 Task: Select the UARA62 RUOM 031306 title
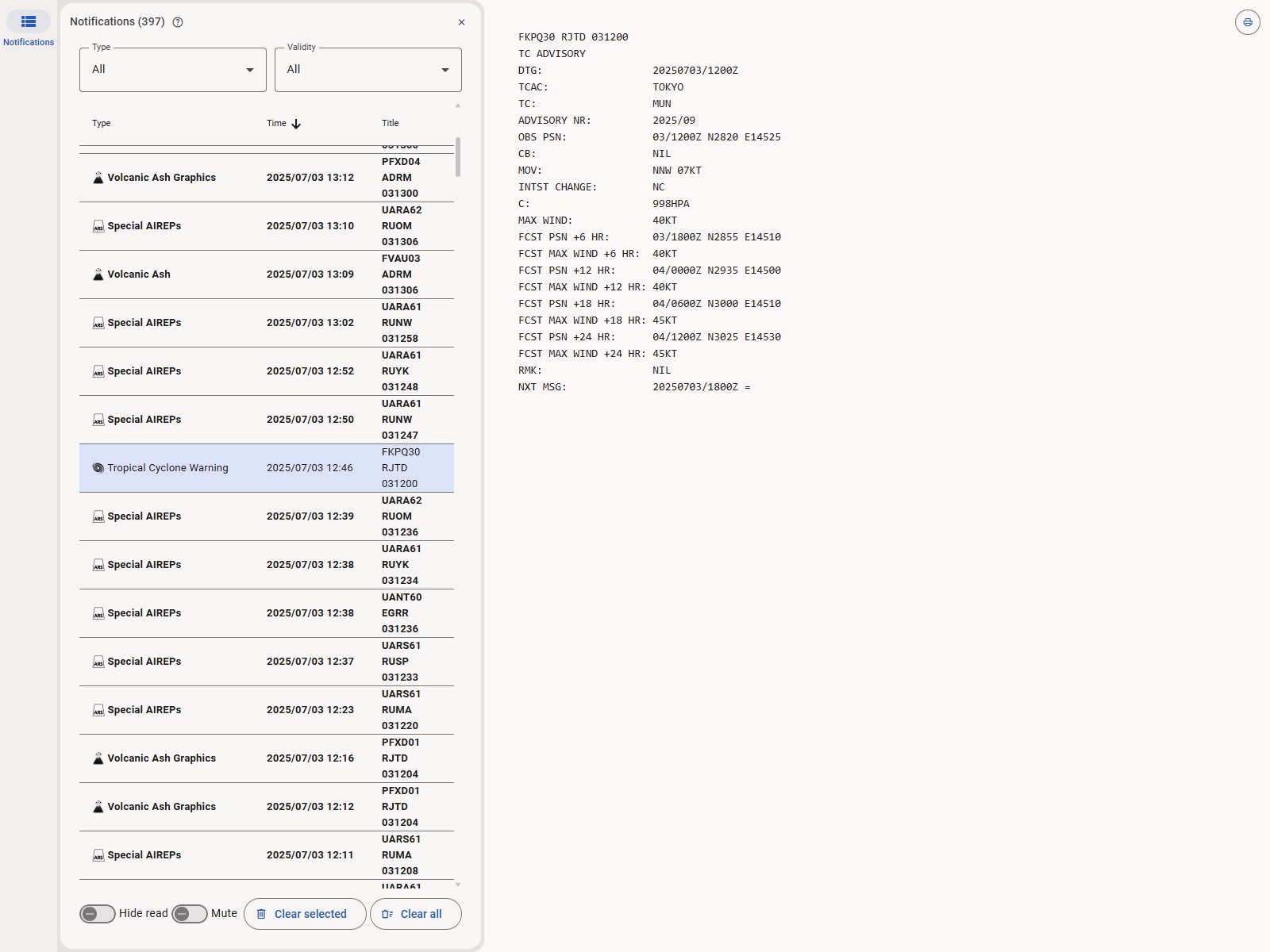click(402, 226)
